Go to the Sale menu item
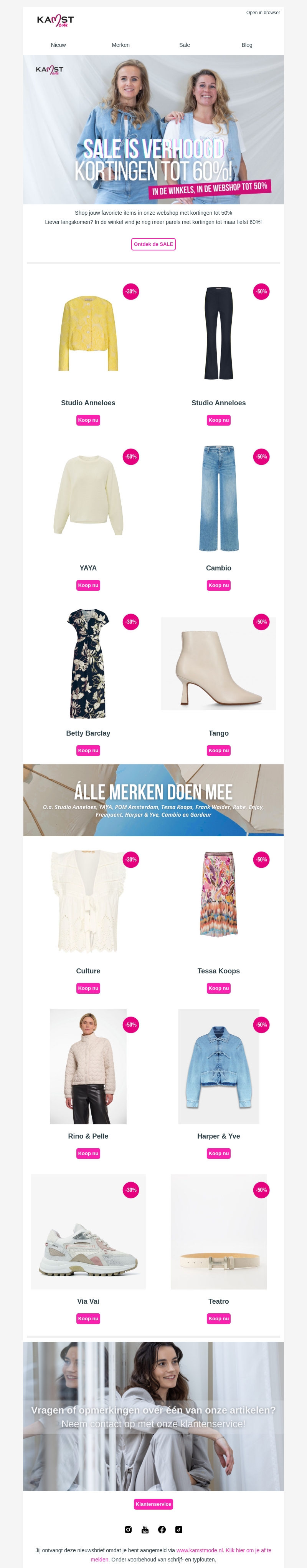The height and width of the screenshot is (1568, 307). 185,45
